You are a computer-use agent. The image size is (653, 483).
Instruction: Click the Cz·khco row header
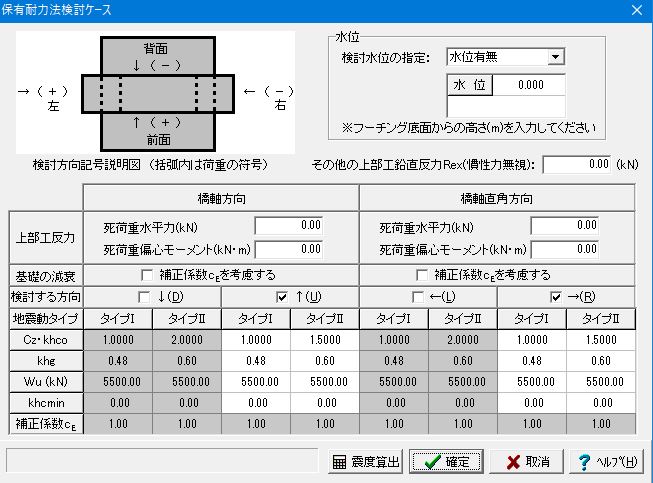pyautogui.click(x=46, y=340)
